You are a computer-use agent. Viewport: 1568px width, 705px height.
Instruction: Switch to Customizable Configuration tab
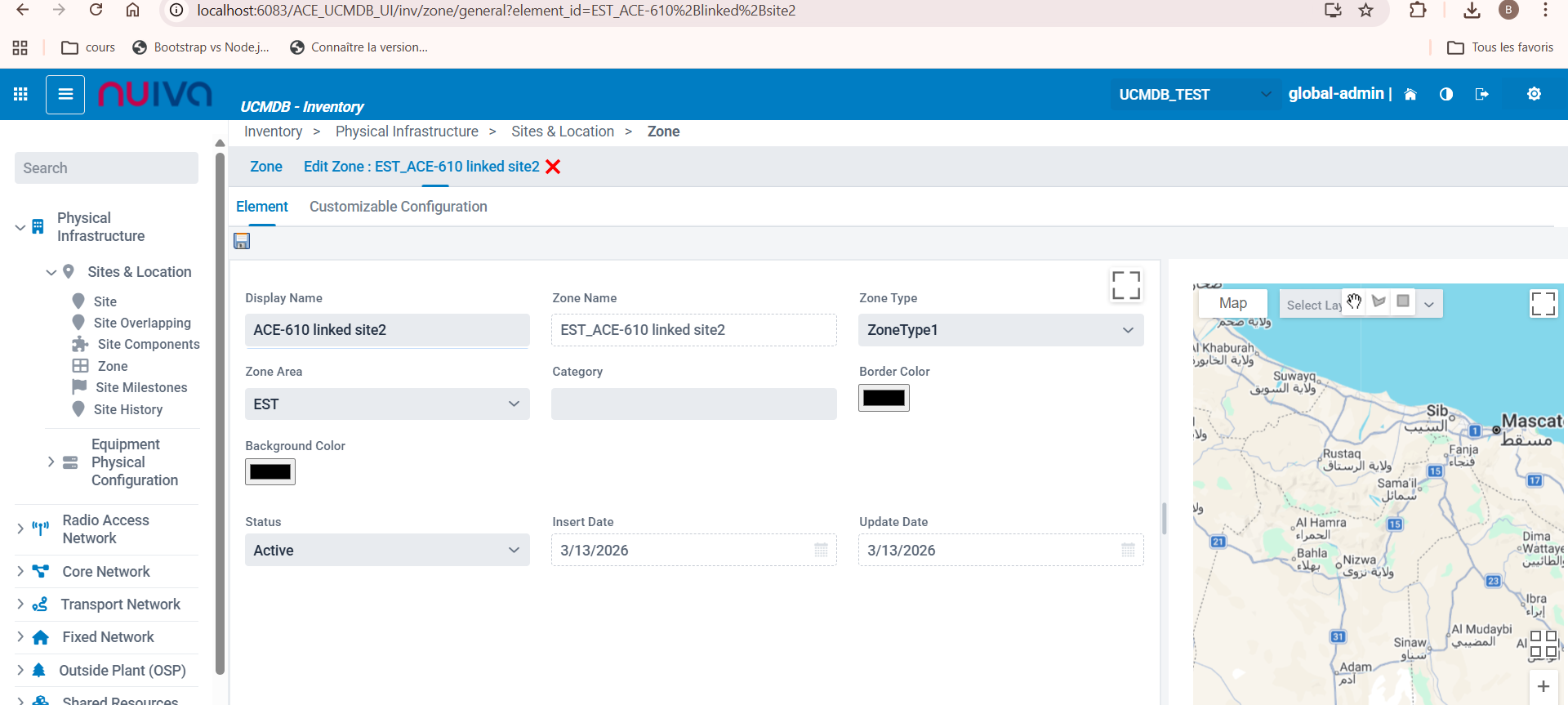398,207
